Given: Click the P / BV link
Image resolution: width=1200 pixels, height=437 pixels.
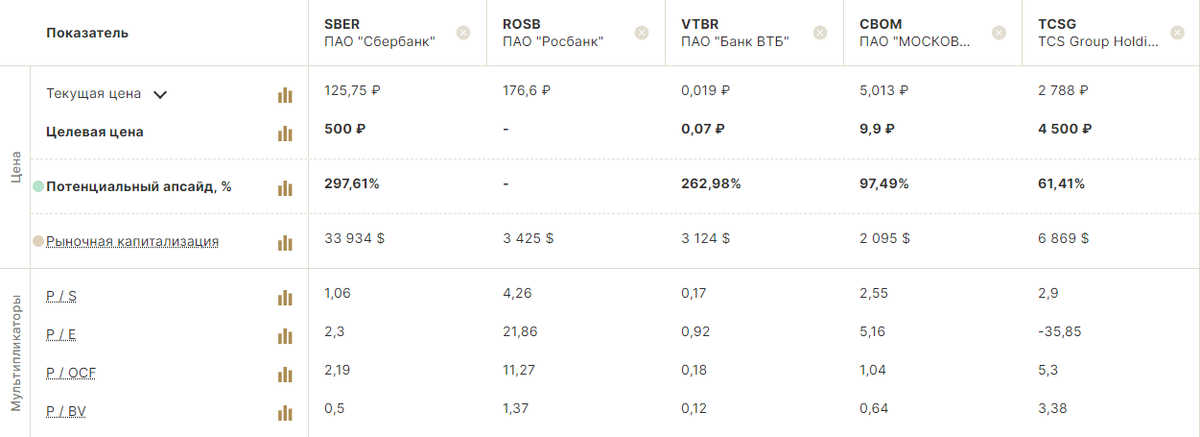Looking at the screenshot, I should point(66,411).
